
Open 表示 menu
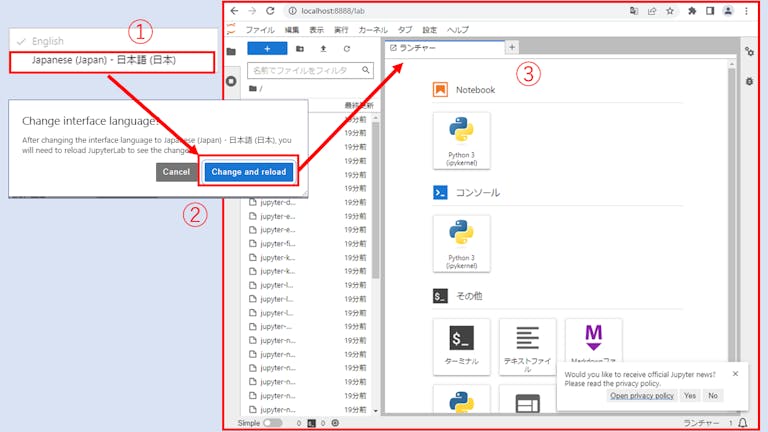(x=316, y=30)
